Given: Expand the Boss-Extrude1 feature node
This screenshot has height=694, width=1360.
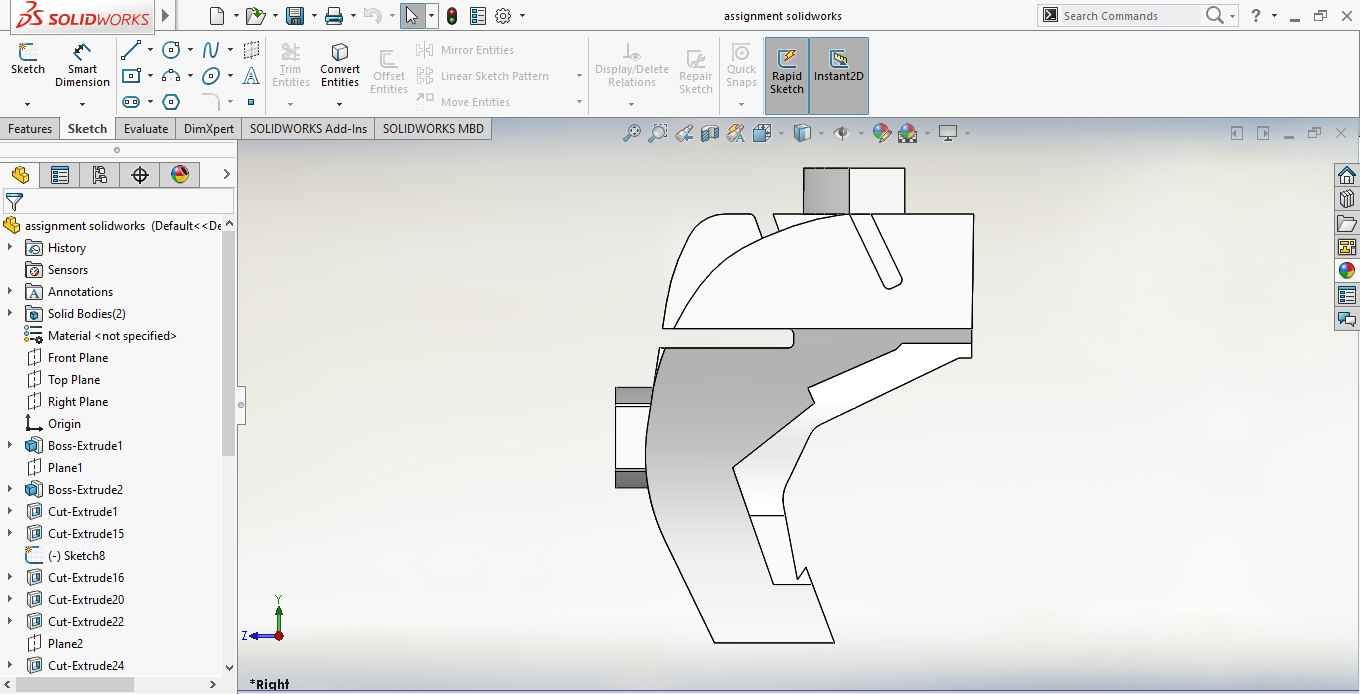Looking at the screenshot, I should [x=10, y=446].
